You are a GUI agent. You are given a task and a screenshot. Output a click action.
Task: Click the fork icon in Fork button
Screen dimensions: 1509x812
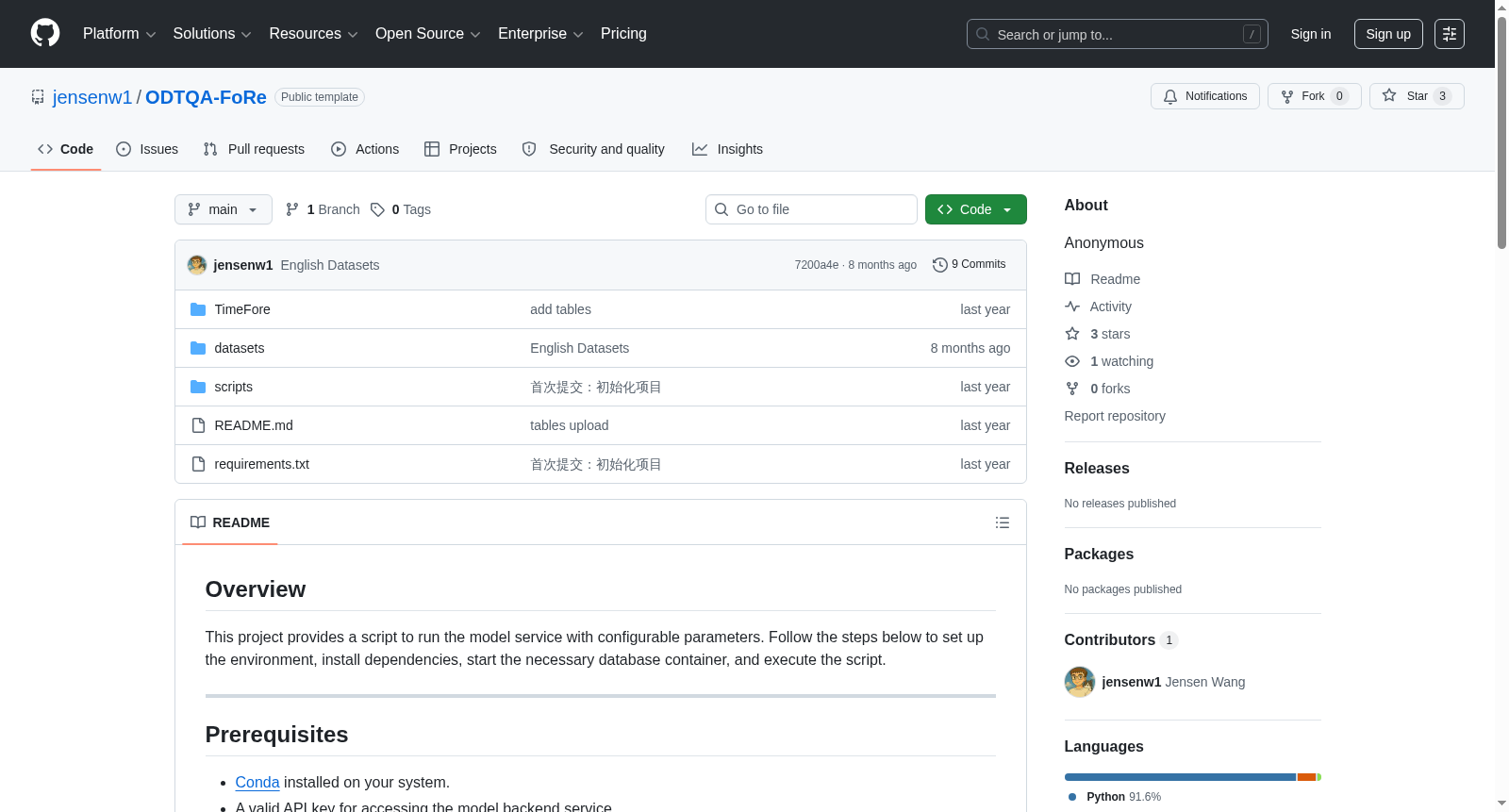1287,96
